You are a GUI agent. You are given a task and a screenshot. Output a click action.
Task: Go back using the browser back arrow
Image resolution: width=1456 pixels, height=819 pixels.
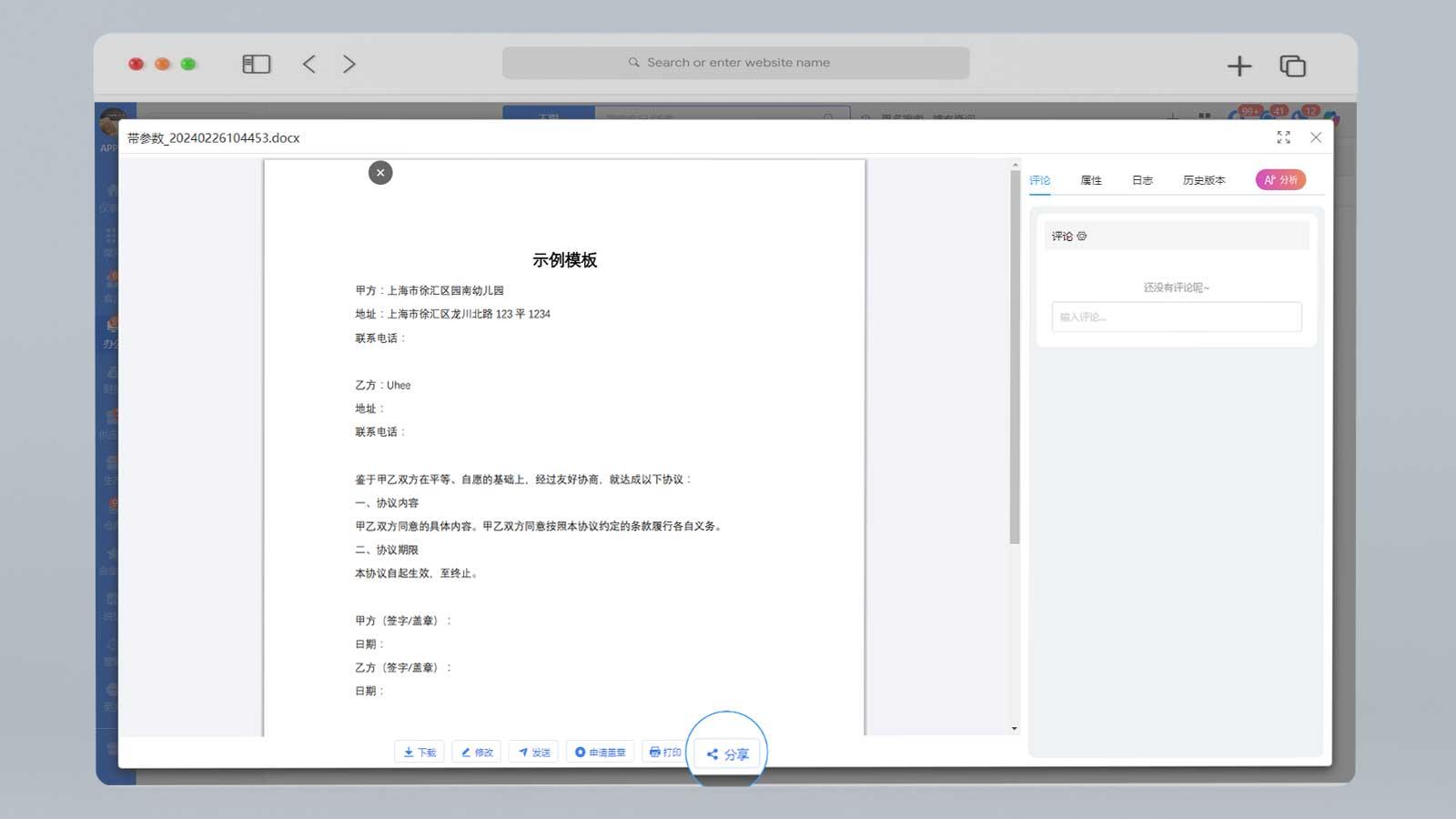[309, 63]
